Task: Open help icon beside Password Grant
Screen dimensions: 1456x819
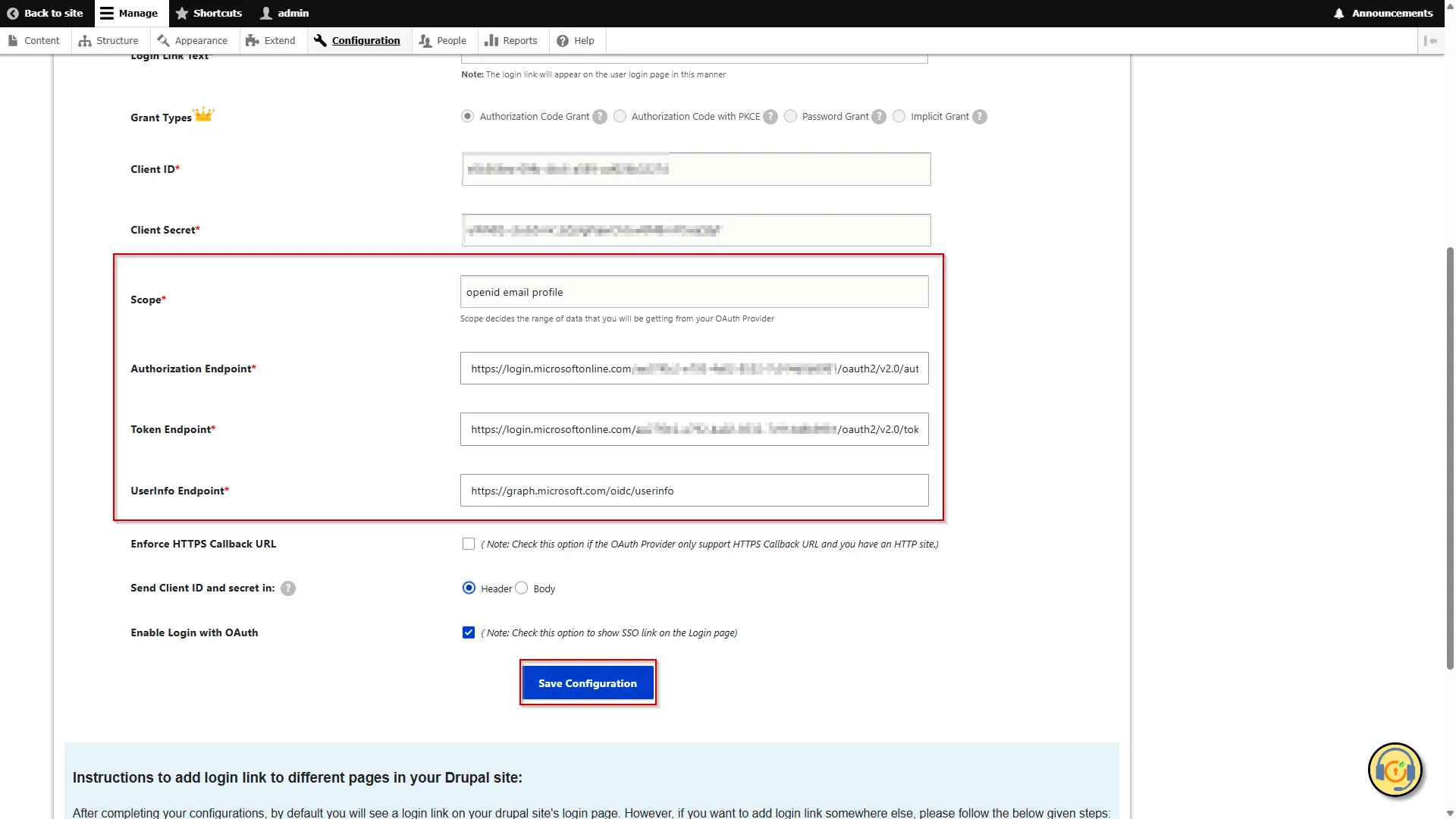Action: click(879, 117)
